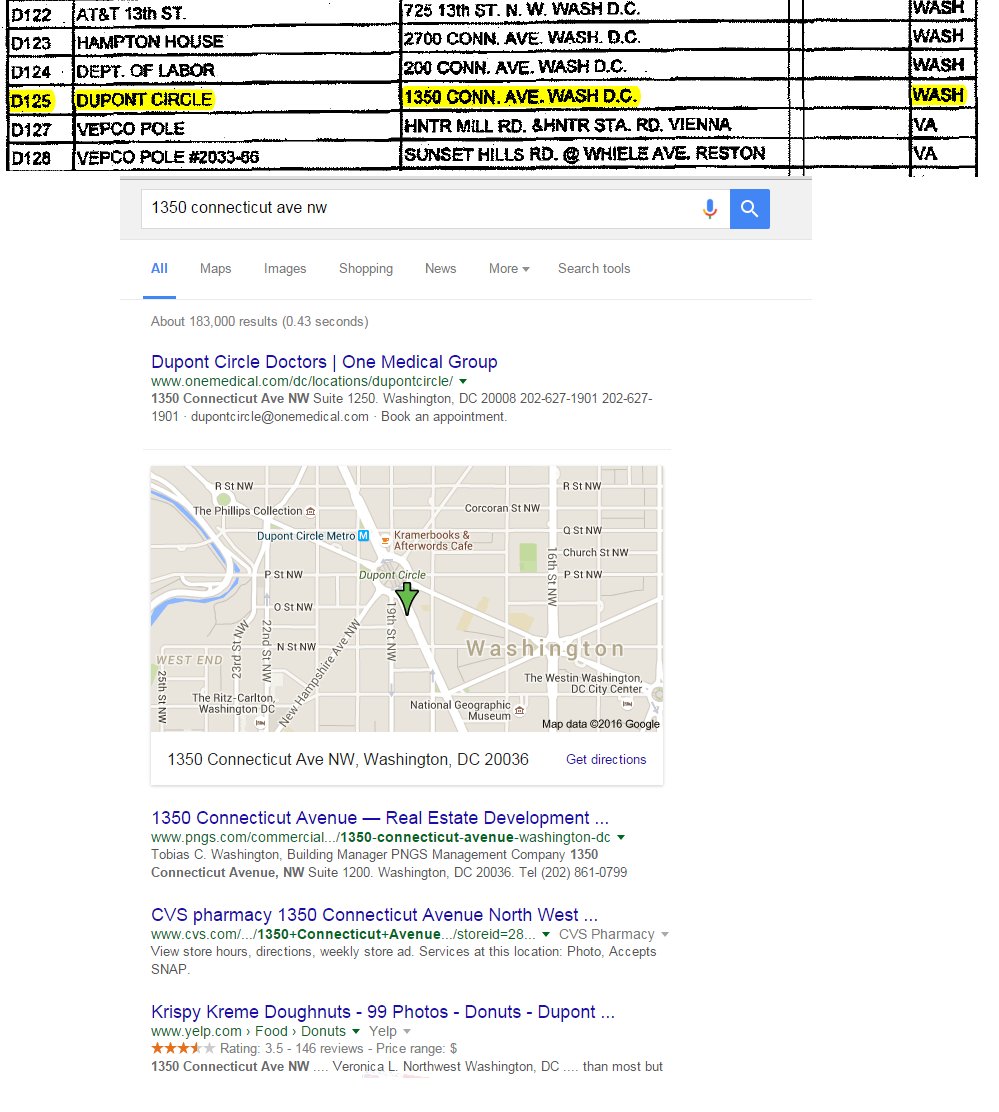Viewport: 999px width, 1112px height.
Task: Expand arrow next to cvs.com URL
Action: (x=546, y=935)
